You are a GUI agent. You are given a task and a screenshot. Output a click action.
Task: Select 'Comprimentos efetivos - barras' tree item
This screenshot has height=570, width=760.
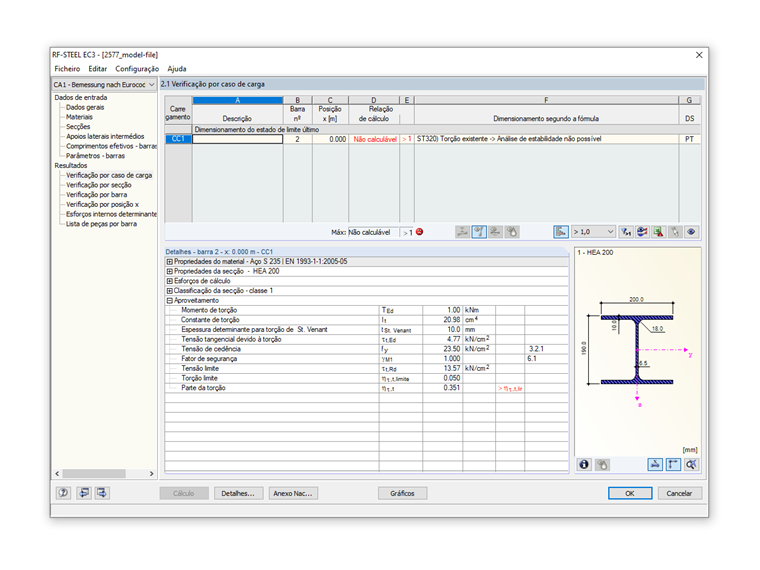click(111, 146)
